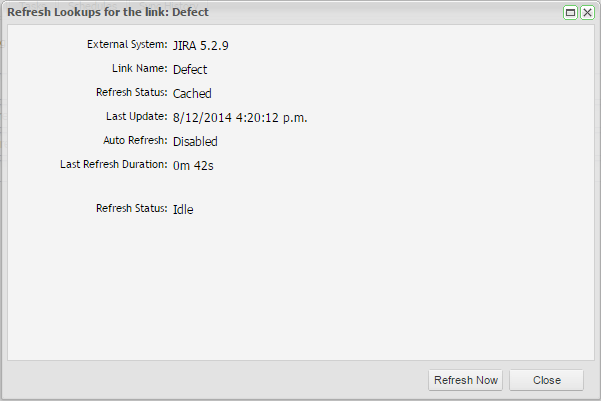This screenshot has width=601, height=401.
Task: Click the 'Defect' link name value
Action: (190, 69)
